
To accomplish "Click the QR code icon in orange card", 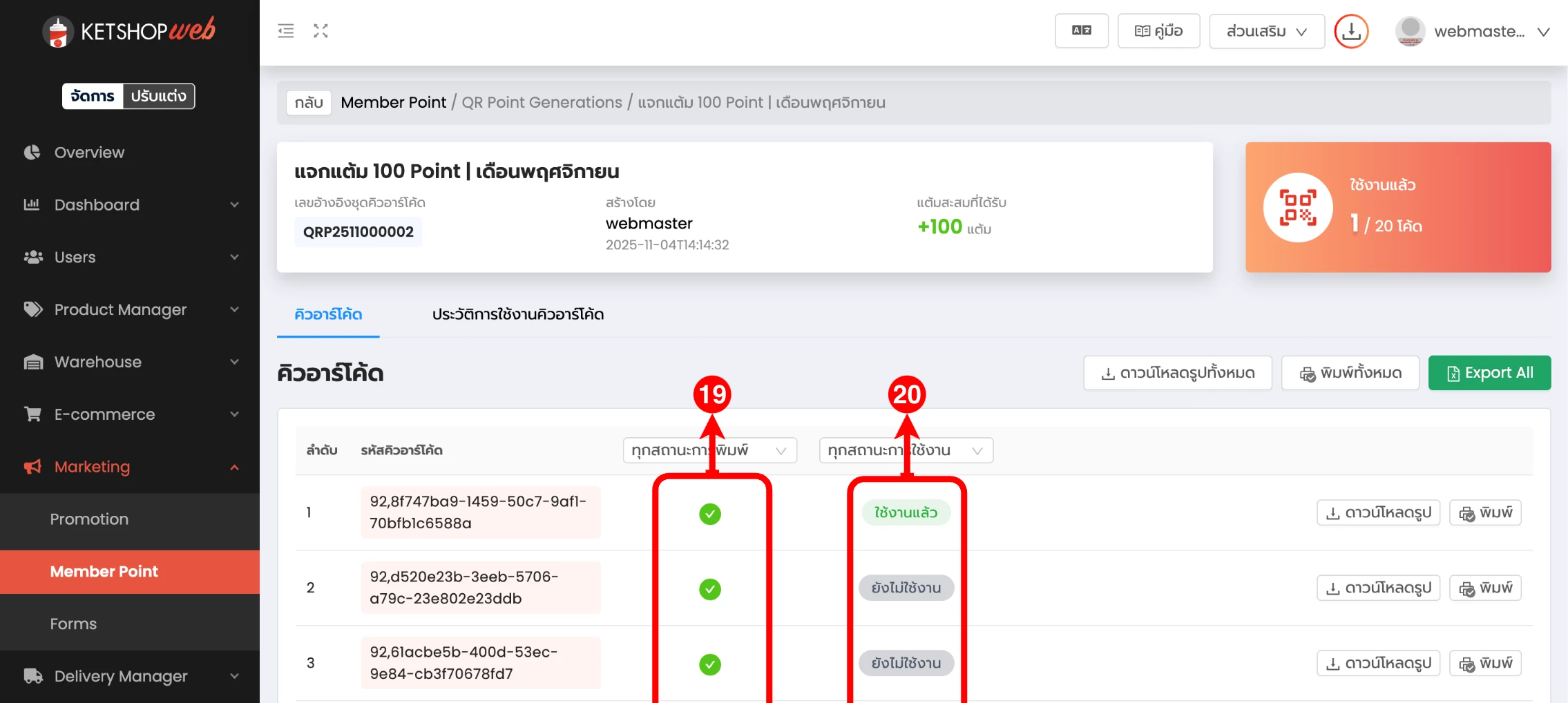I will (1297, 207).
